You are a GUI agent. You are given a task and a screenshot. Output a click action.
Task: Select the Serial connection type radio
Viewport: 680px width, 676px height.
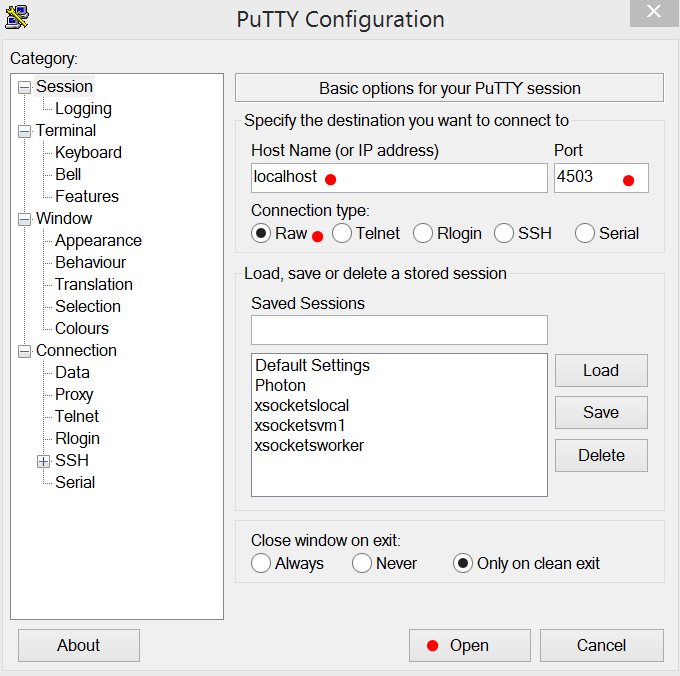585,233
